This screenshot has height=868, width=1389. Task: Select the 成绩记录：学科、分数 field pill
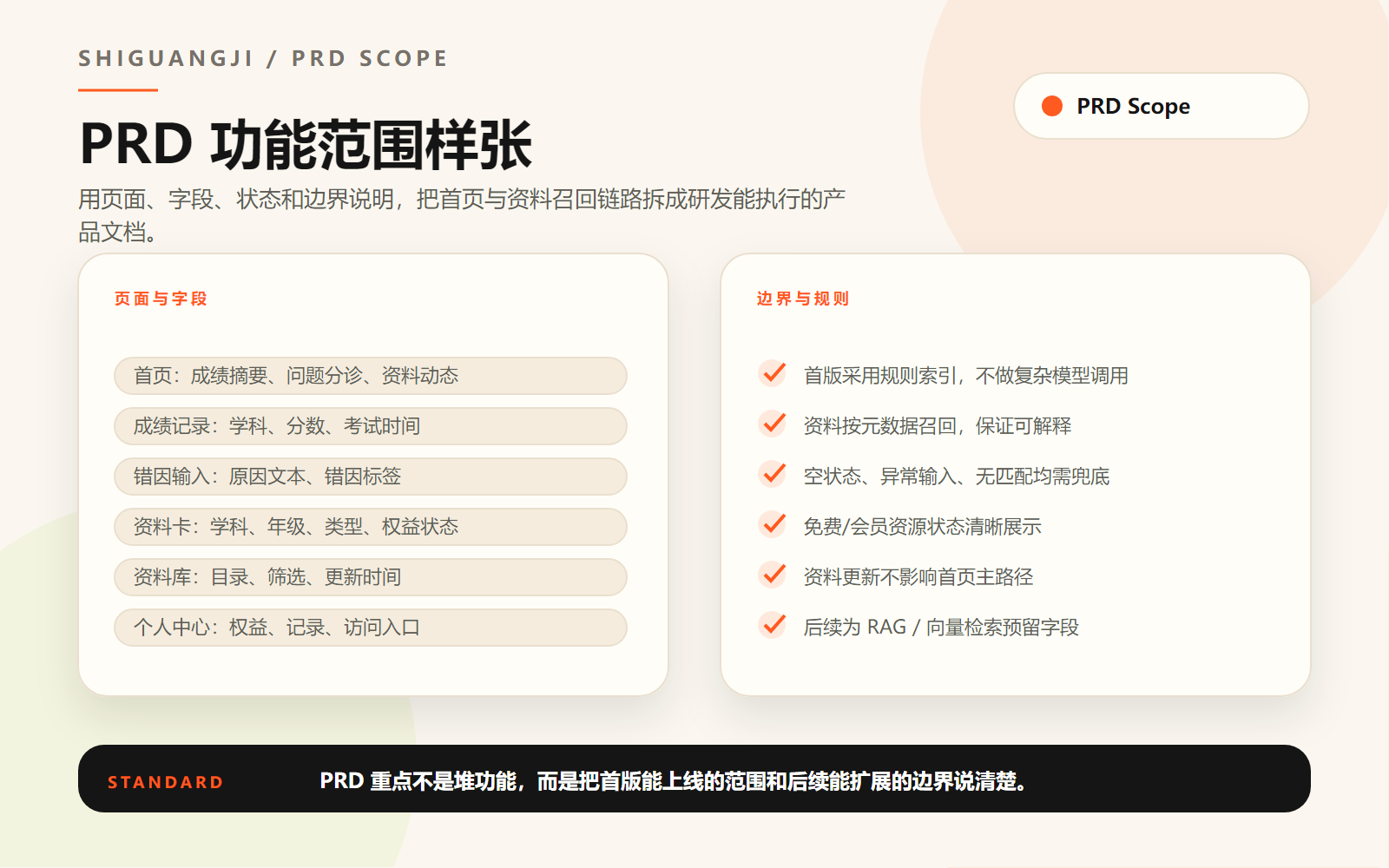pyautogui.click(x=371, y=426)
